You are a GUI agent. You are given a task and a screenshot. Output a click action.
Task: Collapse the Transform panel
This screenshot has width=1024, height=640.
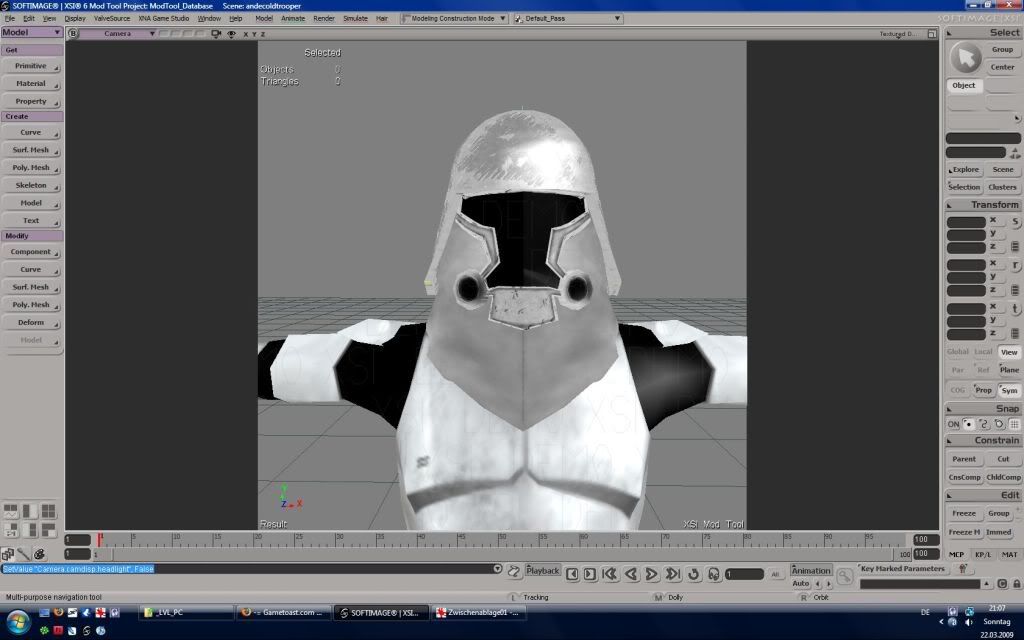point(949,205)
